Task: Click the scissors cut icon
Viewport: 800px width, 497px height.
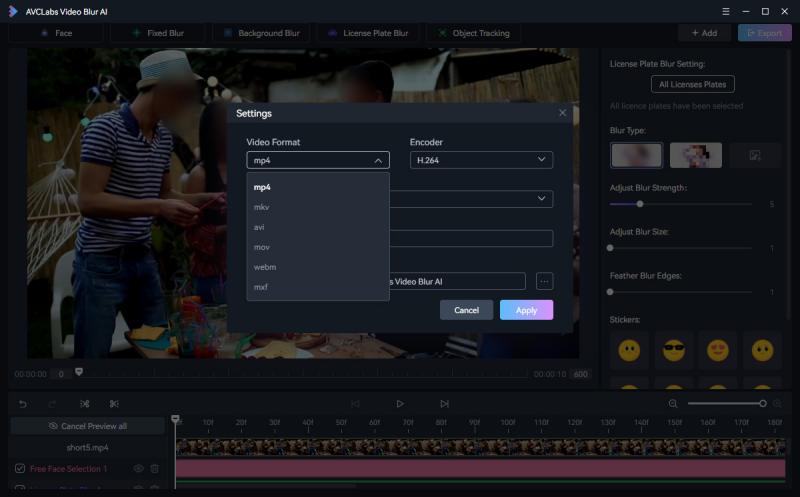Action: tap(114, 404)
